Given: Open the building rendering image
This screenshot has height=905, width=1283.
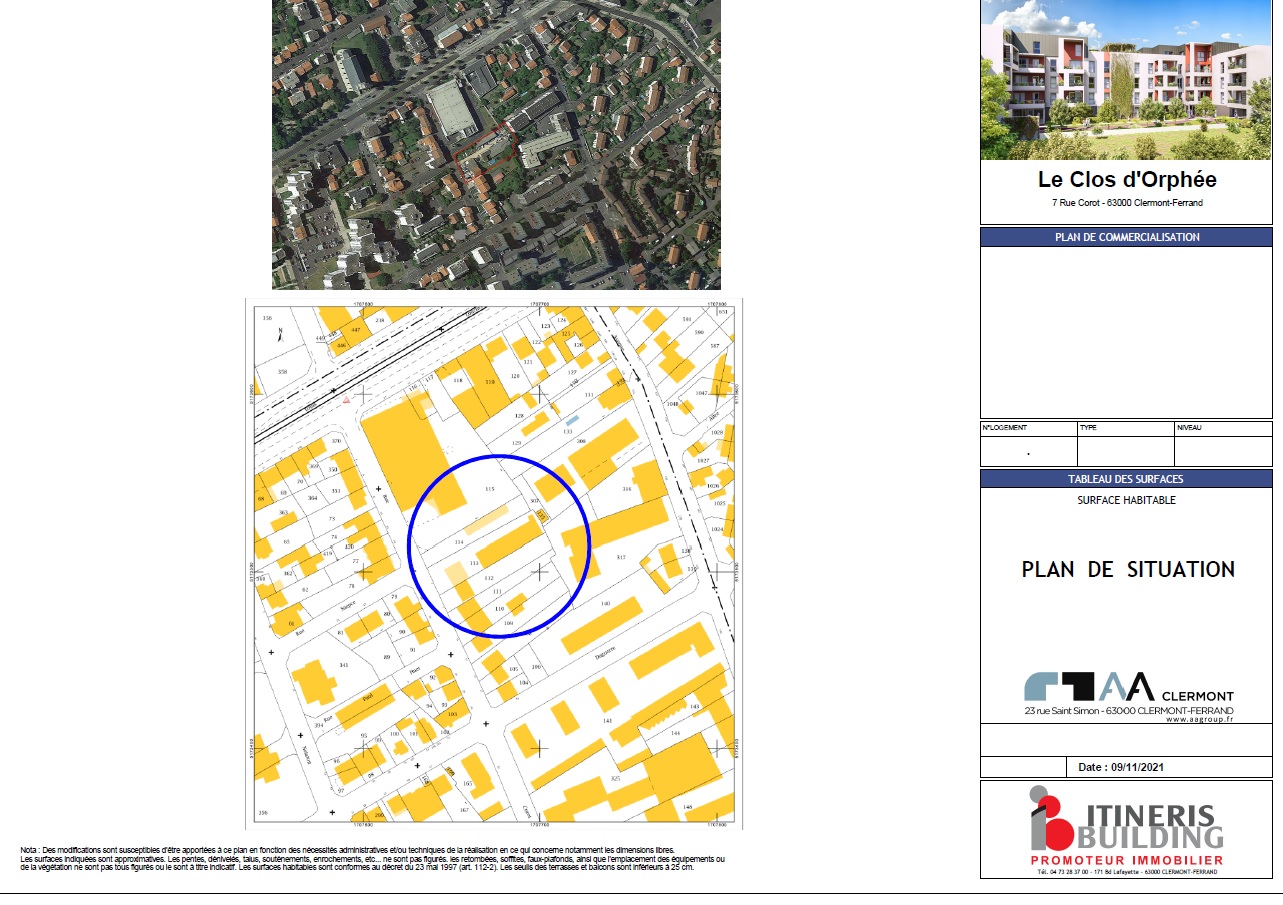Looking at the screenshot, I should click(x=1126, y=80).
